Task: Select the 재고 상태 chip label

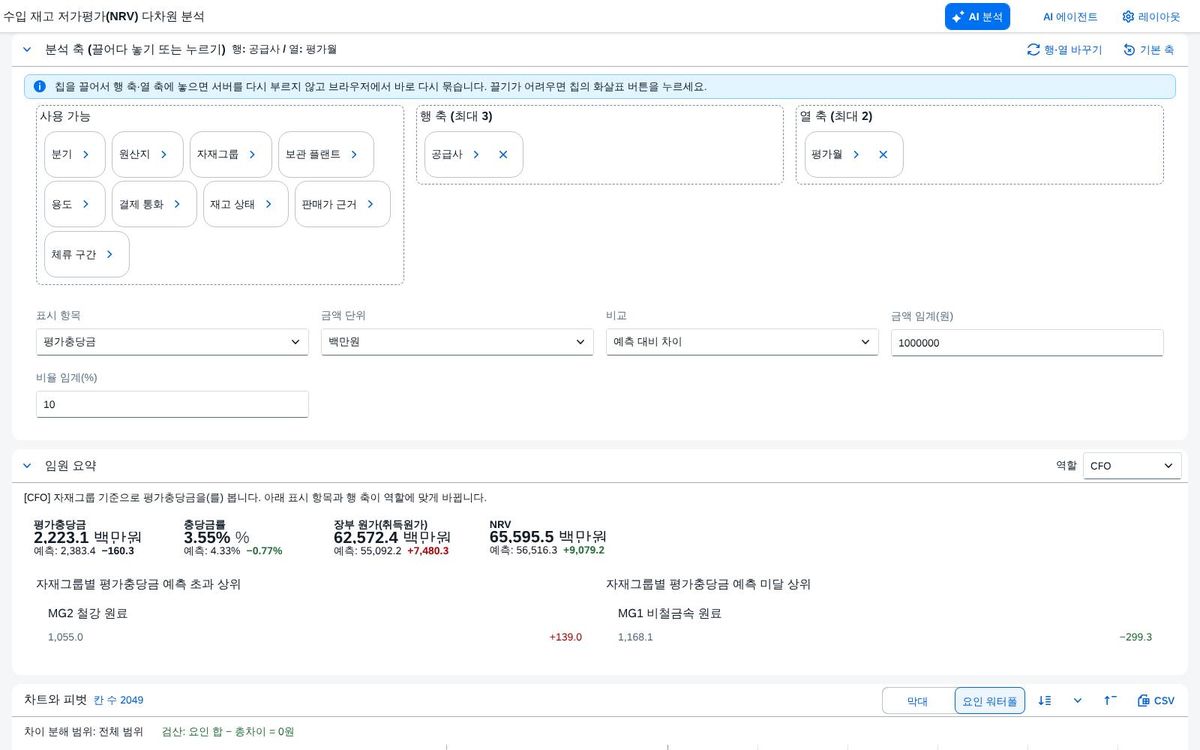Action: 232,204
